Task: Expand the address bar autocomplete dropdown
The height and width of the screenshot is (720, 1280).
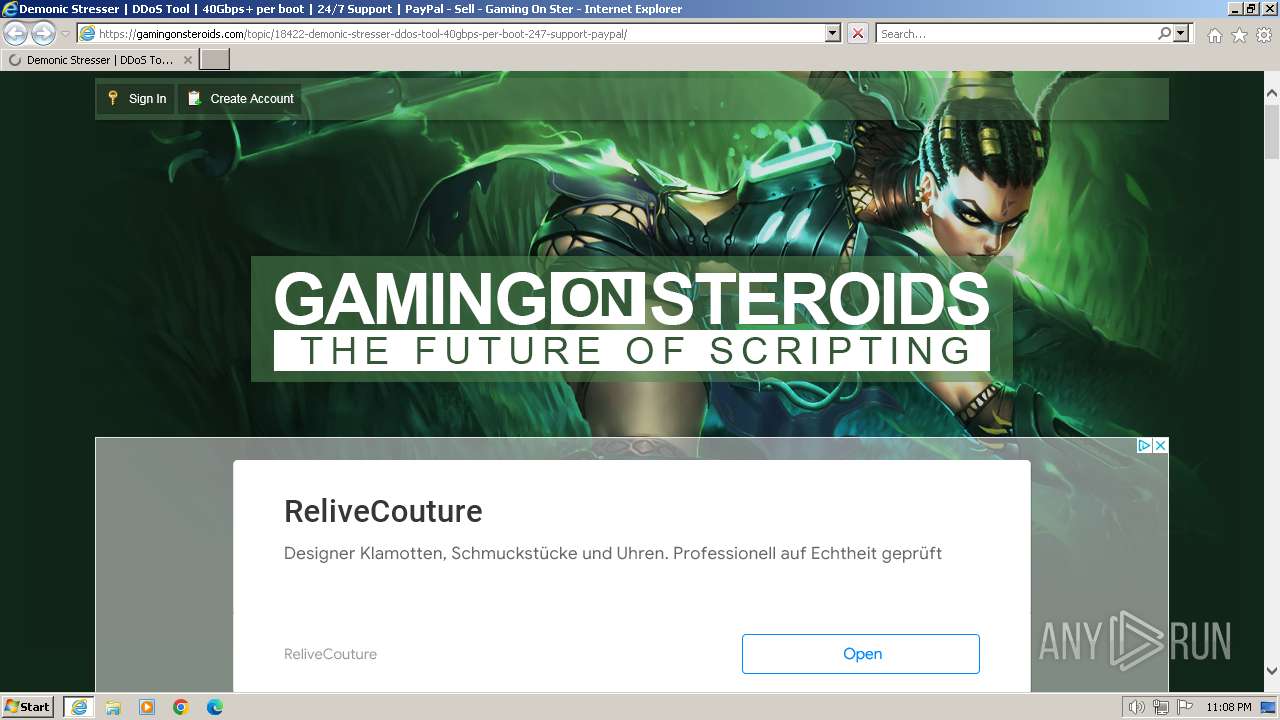Action: click(x=833, y=34)
